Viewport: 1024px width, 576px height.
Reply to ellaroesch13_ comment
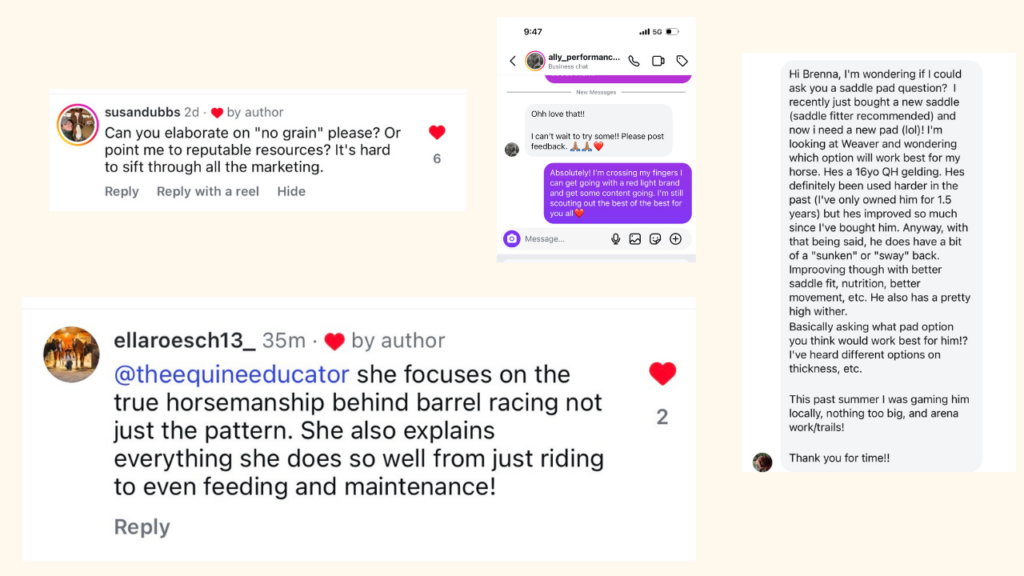tap(141, 527)
